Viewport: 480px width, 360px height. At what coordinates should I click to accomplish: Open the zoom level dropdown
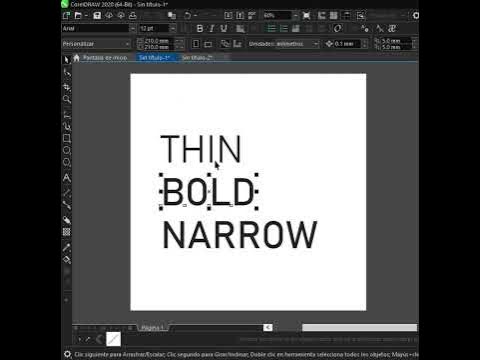click(295, 15)
